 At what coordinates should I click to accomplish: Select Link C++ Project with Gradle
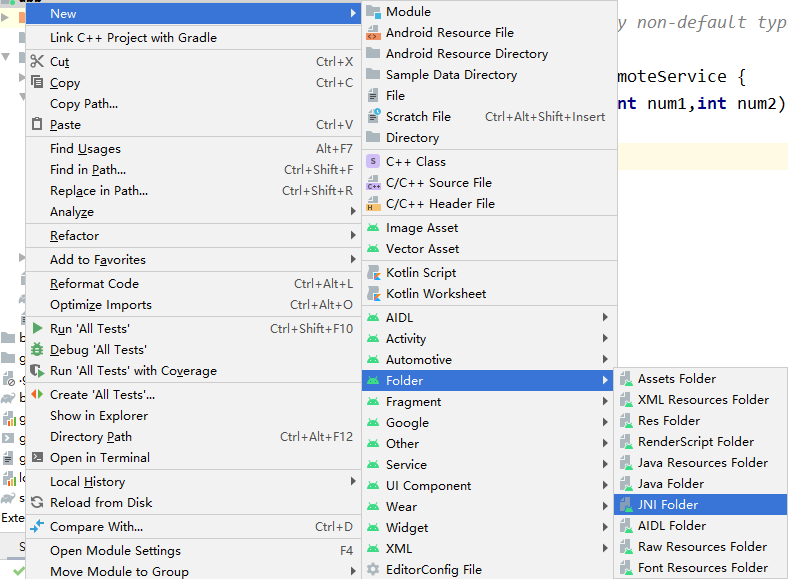pyautogui.click(x=193, y=38)
